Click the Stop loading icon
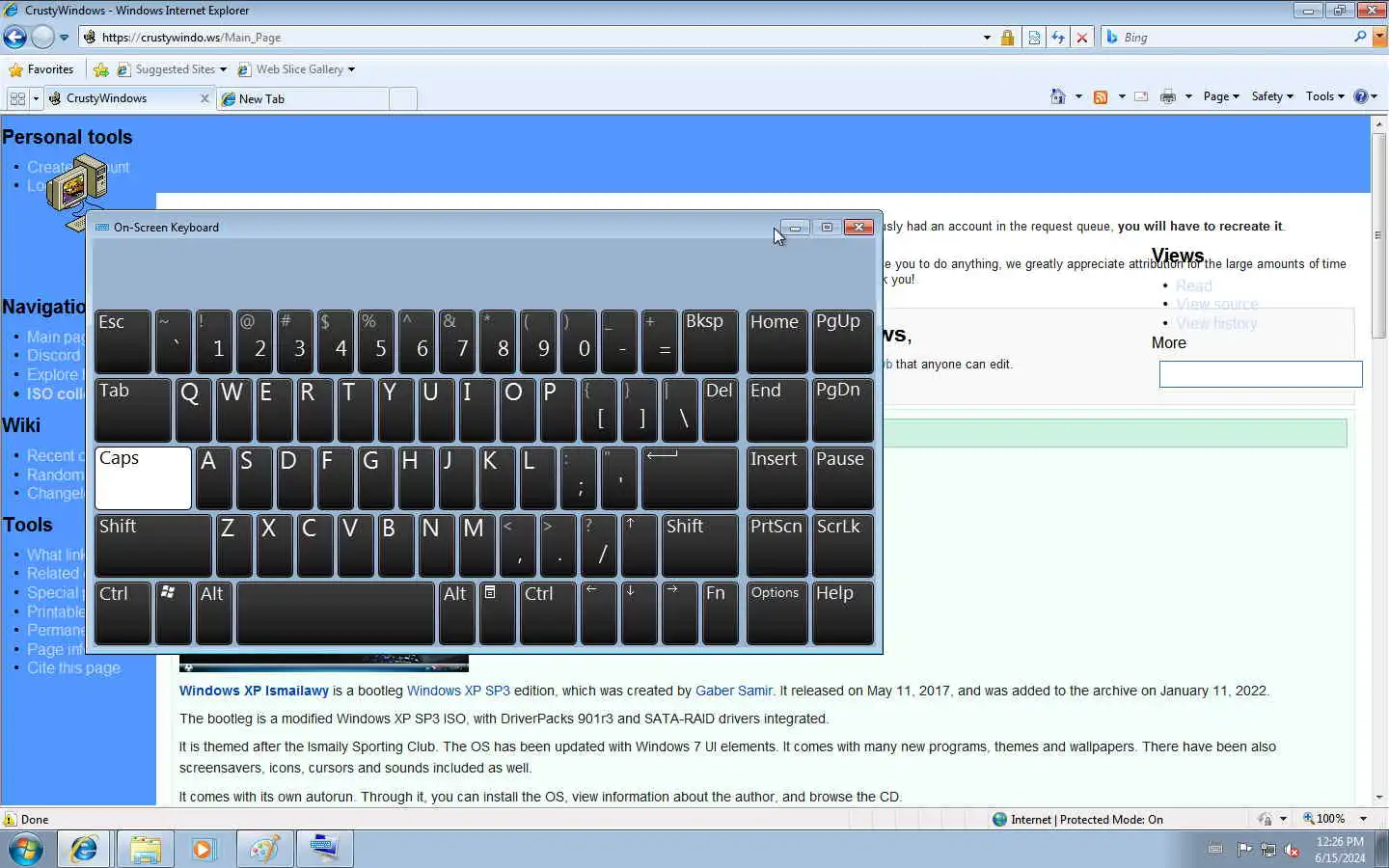 tap(1082, 38)
